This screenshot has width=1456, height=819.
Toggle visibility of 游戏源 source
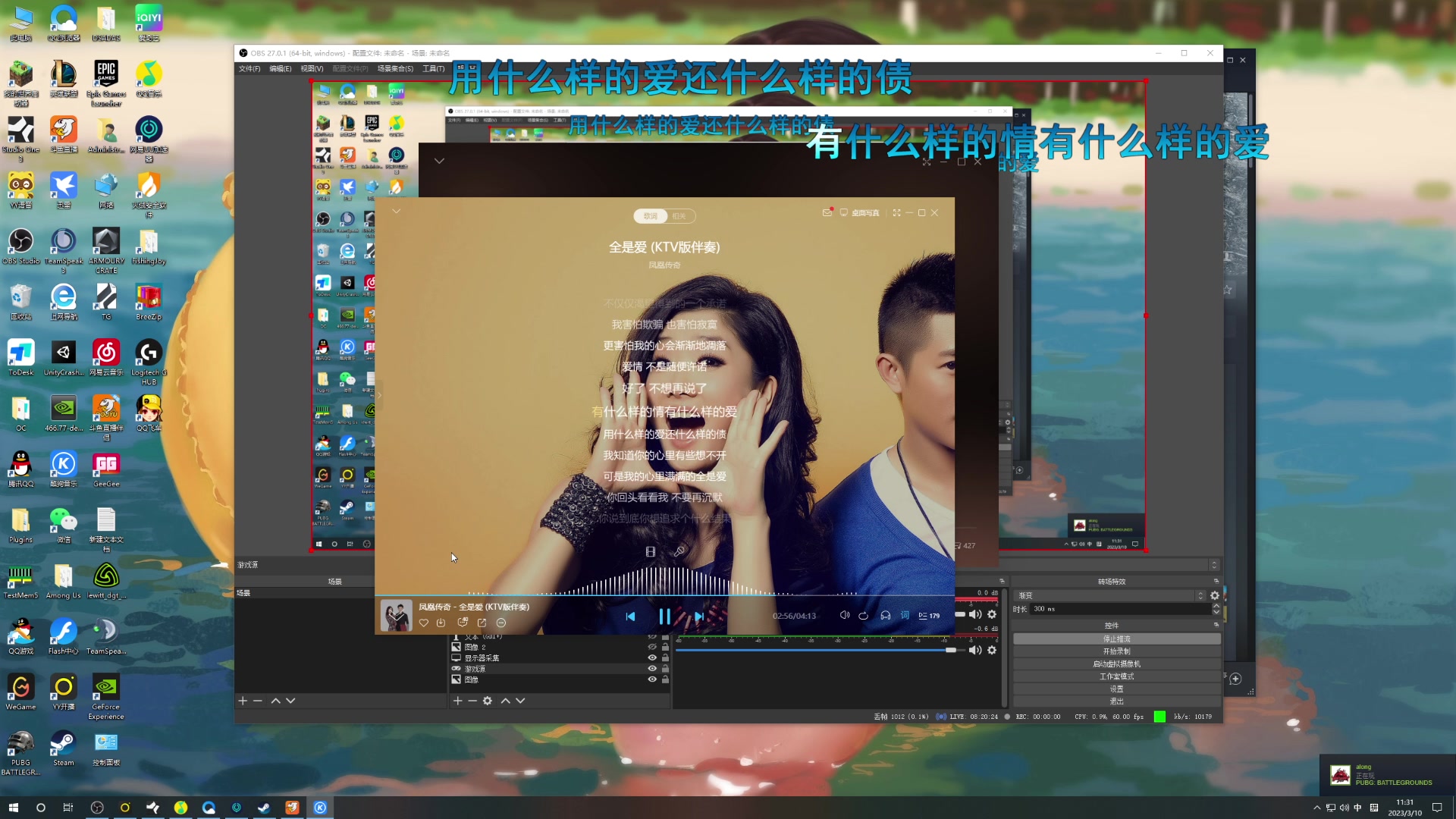point(651,668)
